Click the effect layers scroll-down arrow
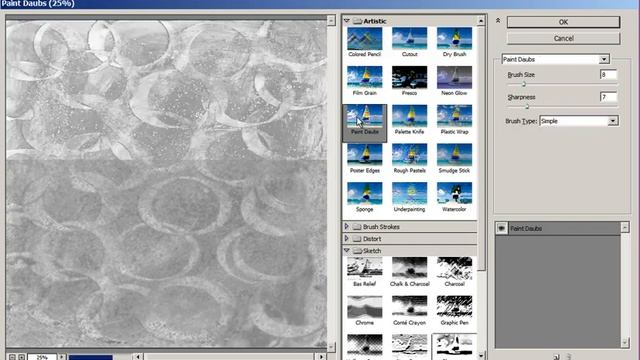 coord(625,343)
